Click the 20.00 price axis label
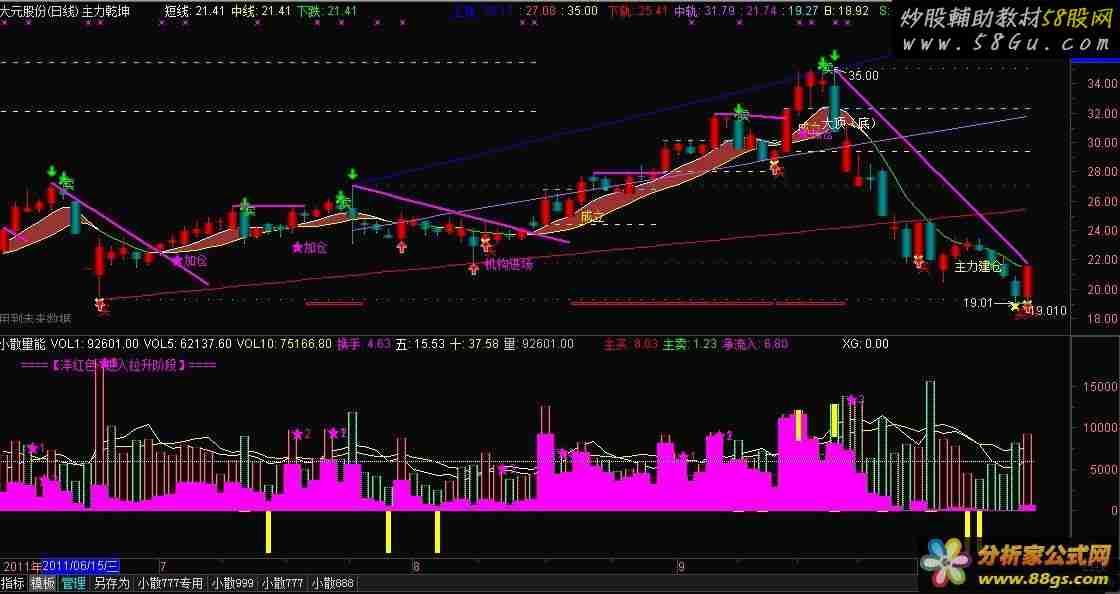 pyautogui.click(x=1101, y=289)
